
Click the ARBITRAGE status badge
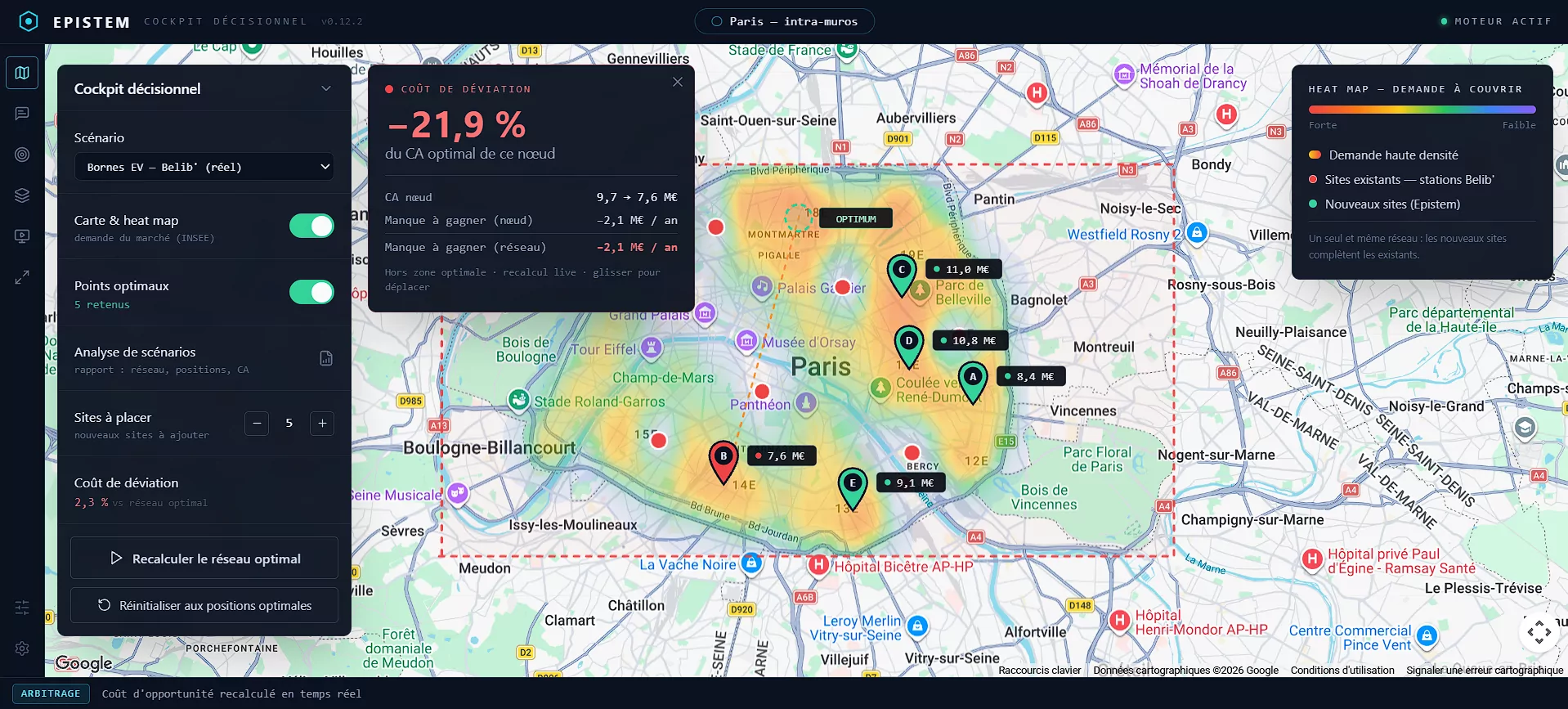[51, 693]
